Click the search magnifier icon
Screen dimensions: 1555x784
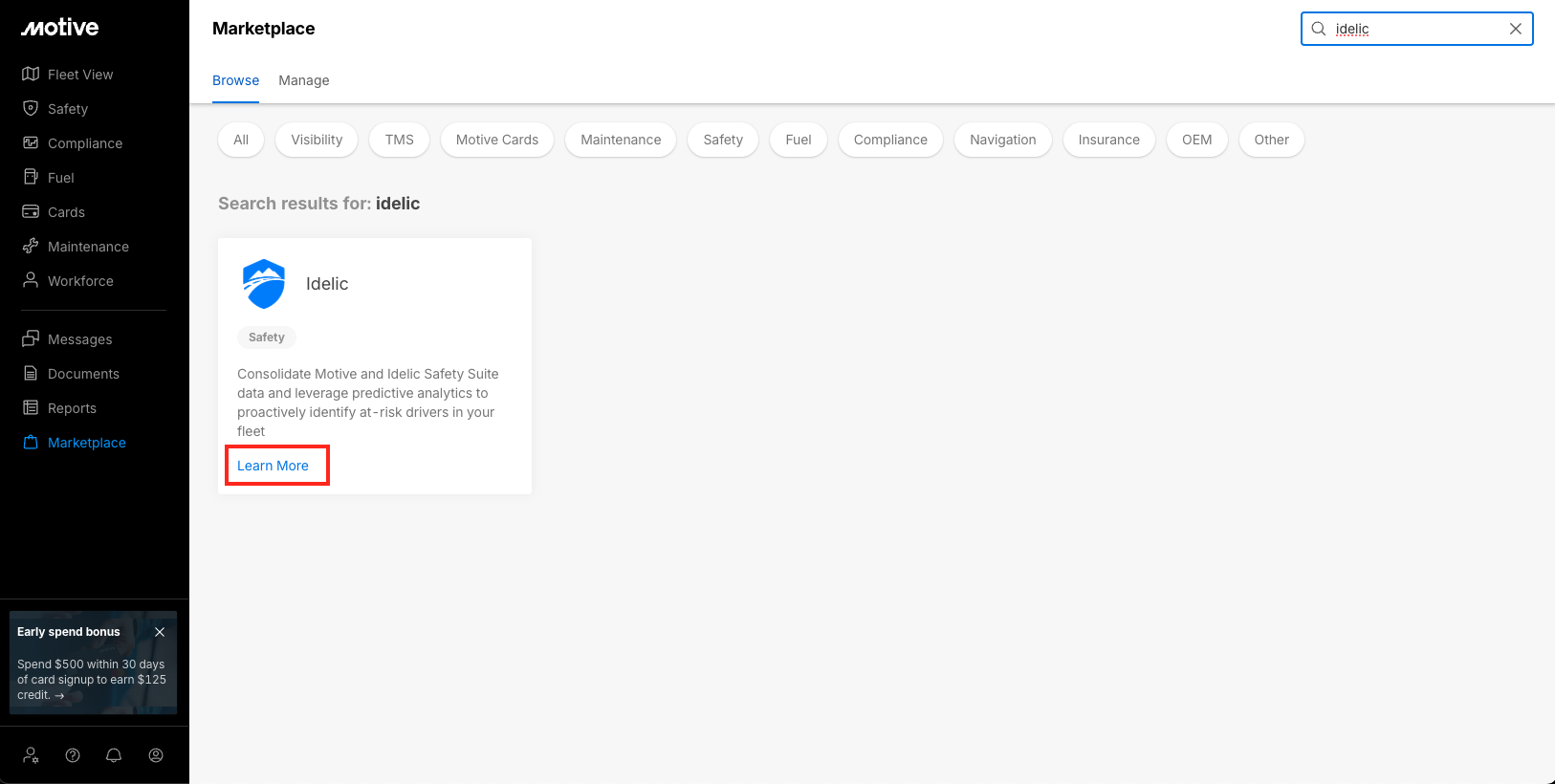1319,29
